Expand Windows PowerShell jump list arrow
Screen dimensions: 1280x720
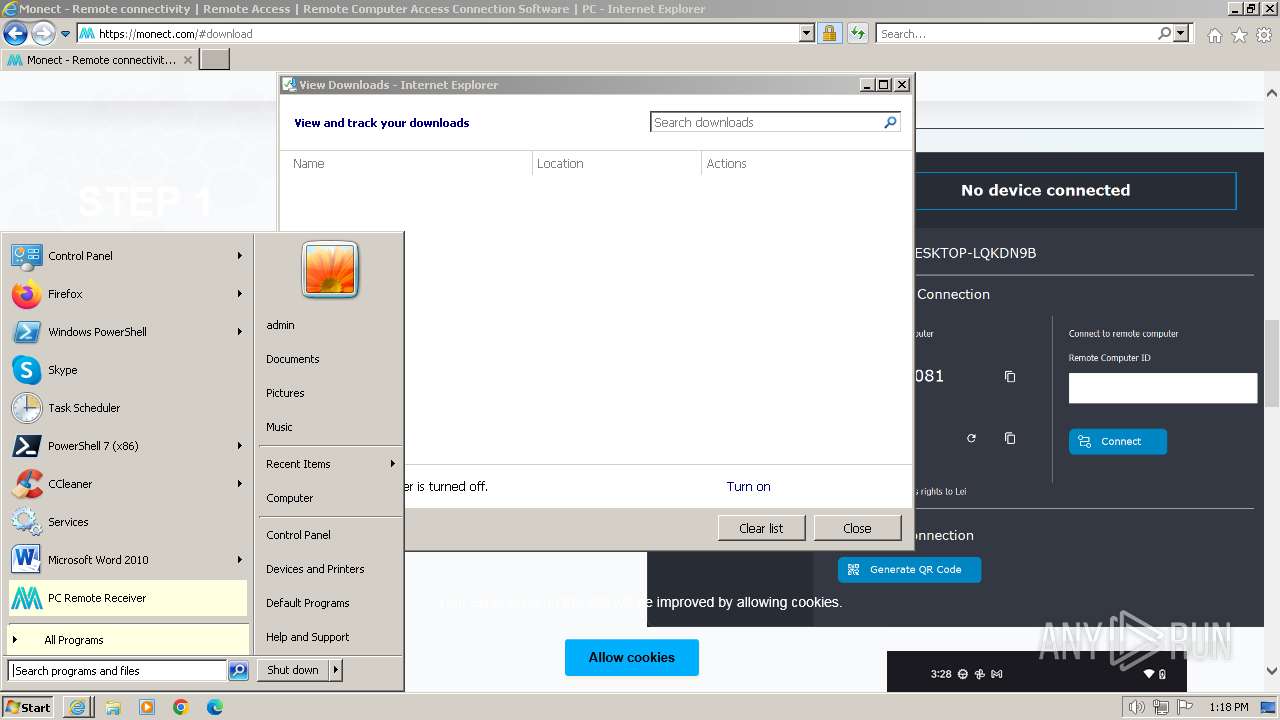click(240, 332)
